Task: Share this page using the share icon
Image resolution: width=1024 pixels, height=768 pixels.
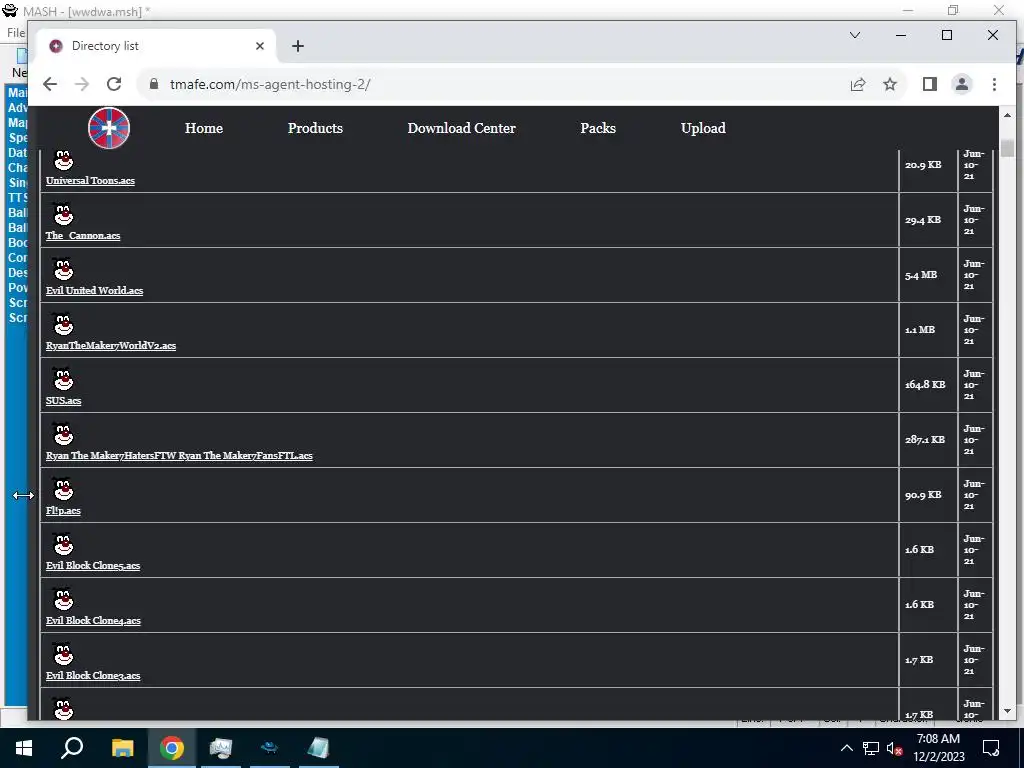Action: click(857, 84)
